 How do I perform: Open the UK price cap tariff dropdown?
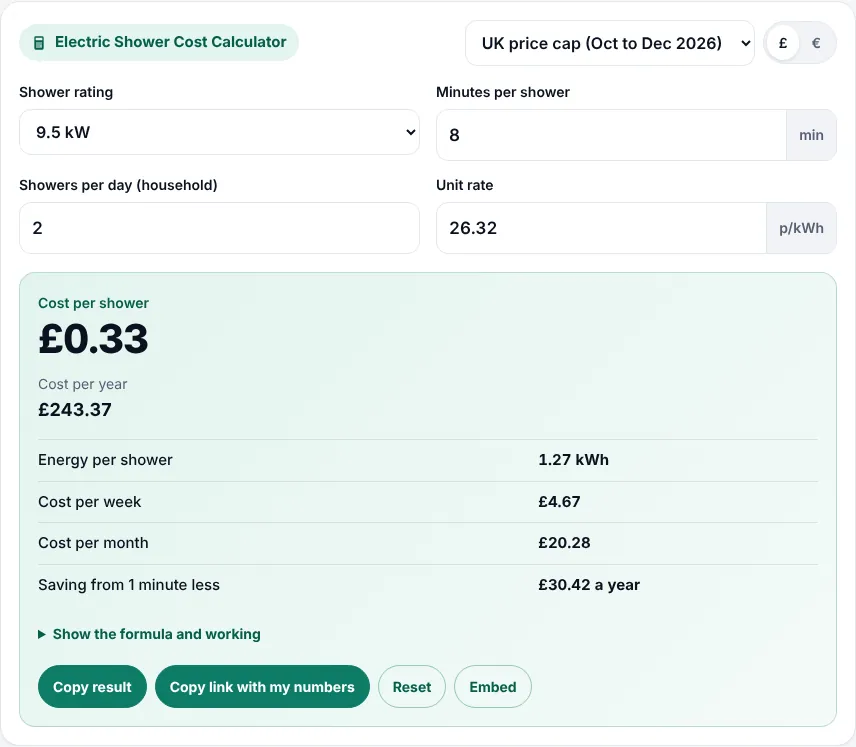point(610,43)
